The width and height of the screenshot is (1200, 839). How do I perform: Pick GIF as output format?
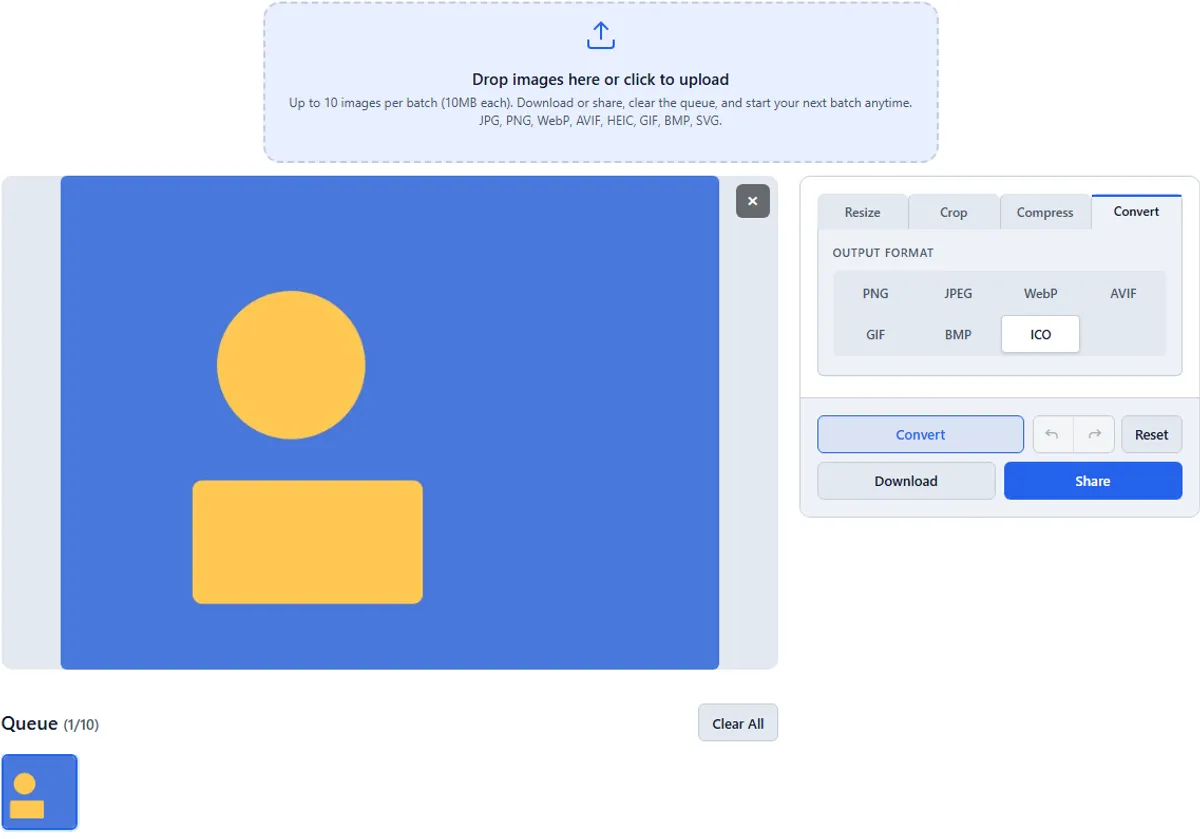[876, 335]
